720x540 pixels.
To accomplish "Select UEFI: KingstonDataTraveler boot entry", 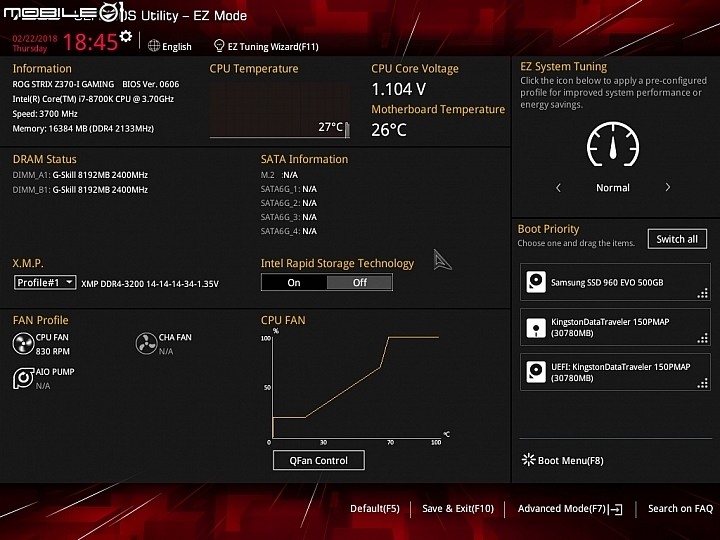I will click(615, 372).
